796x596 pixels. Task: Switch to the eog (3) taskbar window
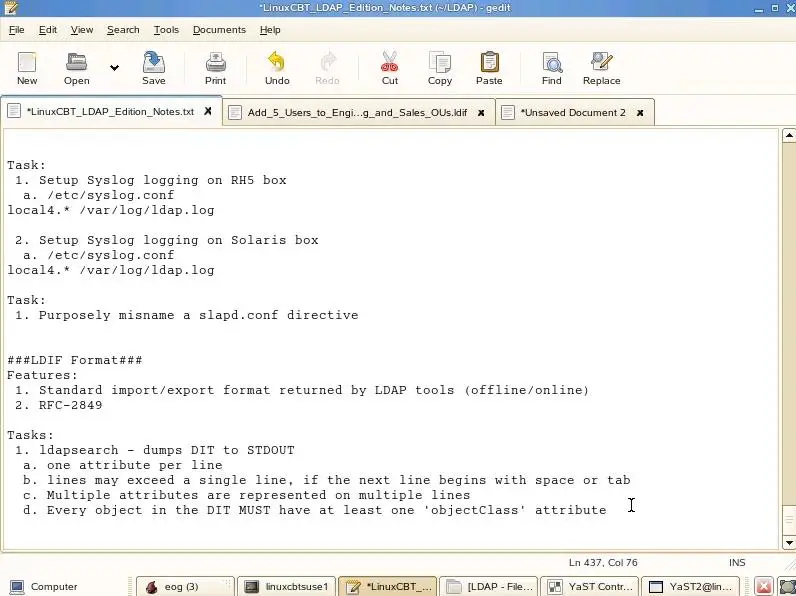[x=185, y=586]
